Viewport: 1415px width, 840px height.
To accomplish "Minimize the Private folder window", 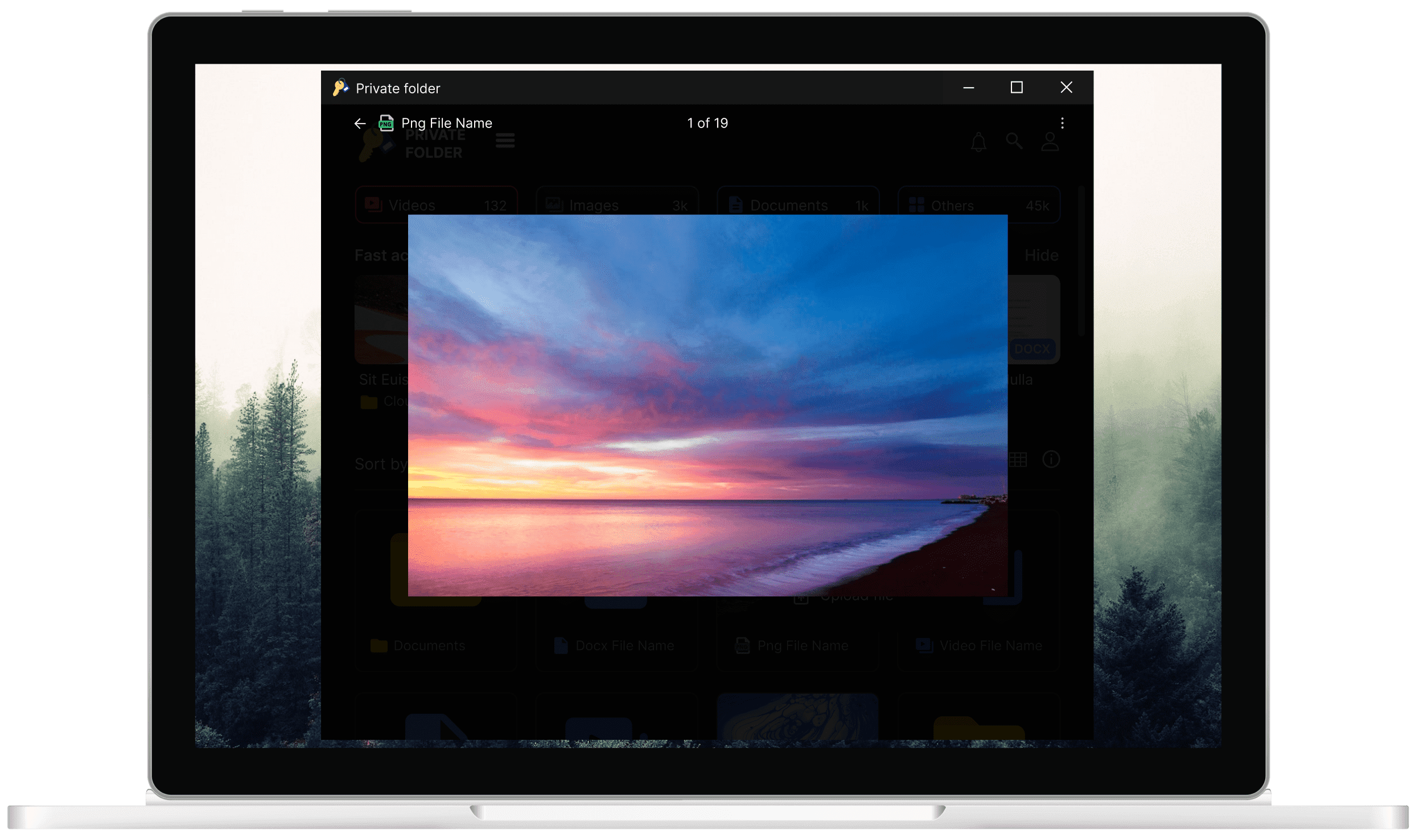I will coord(969,88).
